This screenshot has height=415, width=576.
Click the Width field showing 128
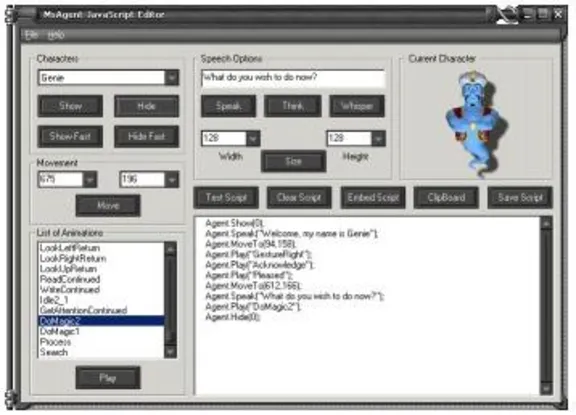pos(224,138)
